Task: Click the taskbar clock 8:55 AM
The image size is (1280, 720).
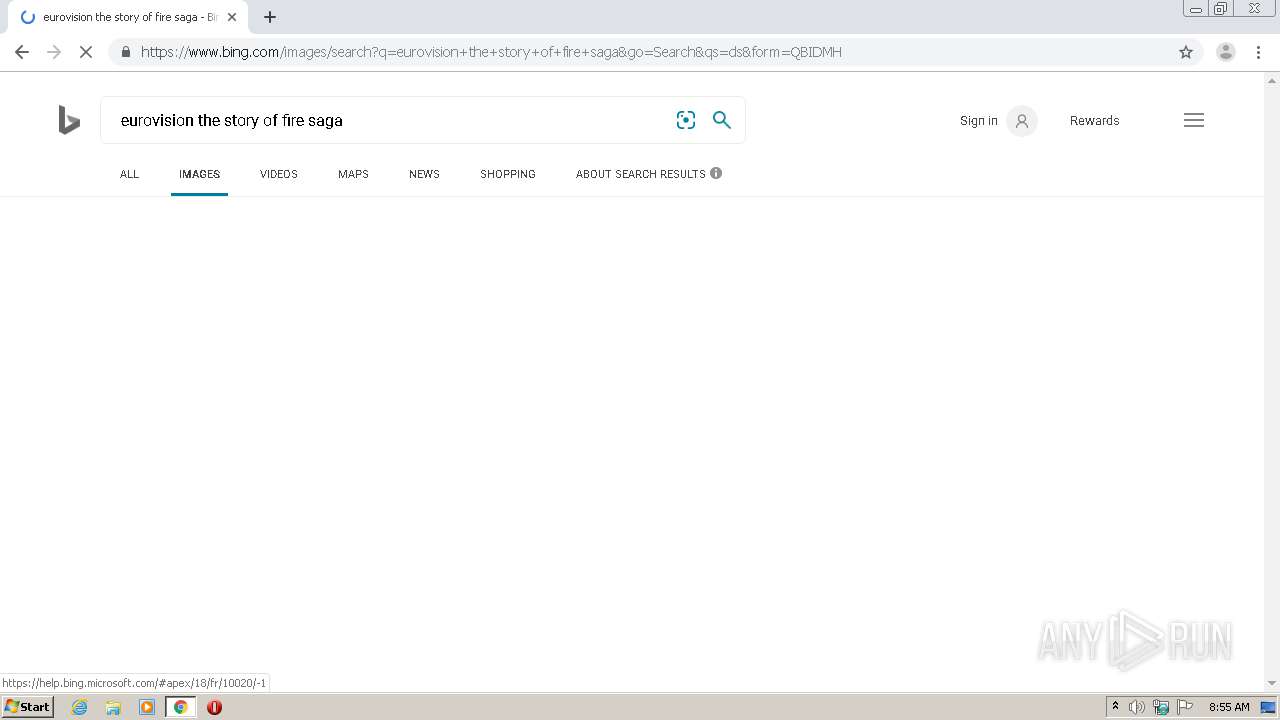Action: click(1229, 707)
